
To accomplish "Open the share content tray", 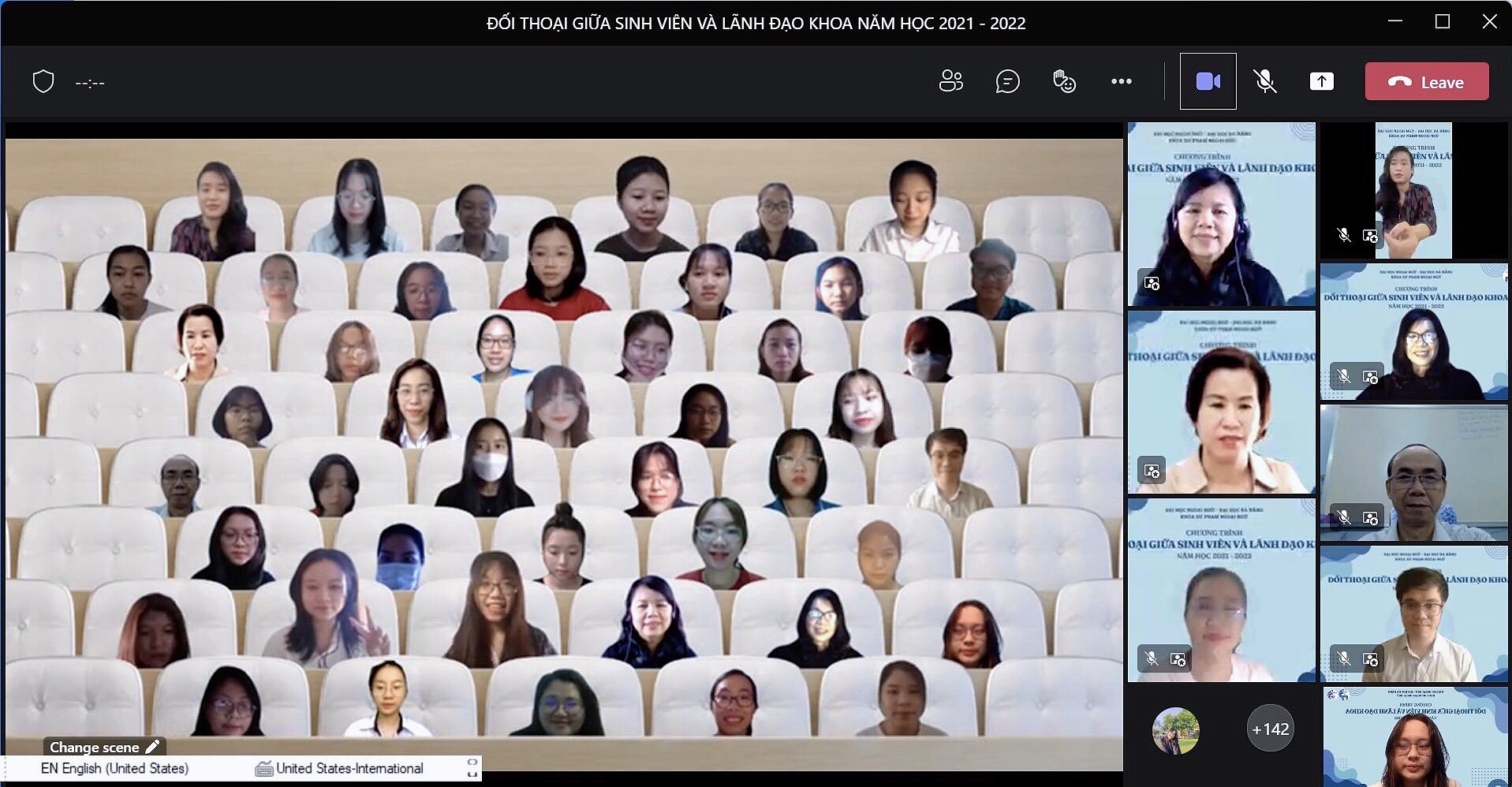I will 1321,81.
